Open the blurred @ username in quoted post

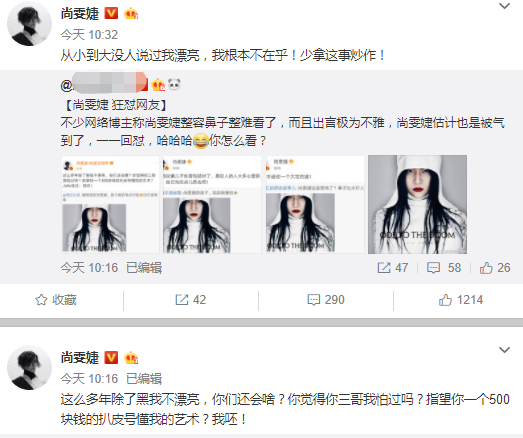pyautogui.click(x=104, y=85)
